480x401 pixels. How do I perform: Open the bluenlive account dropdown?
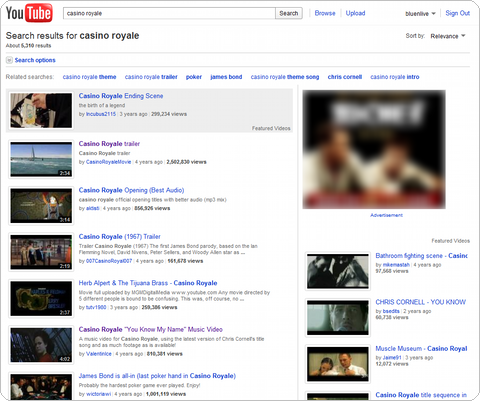tap(420, 14)
